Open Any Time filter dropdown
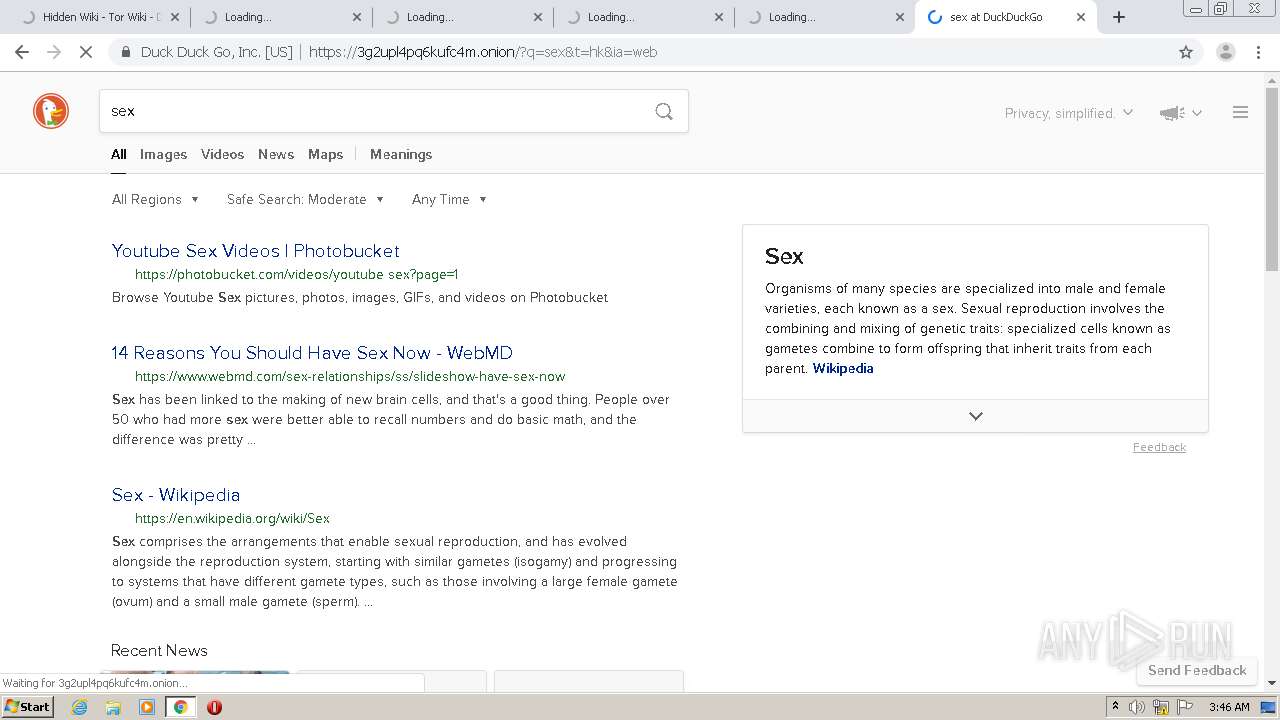Image resolution: width=1280 pixels, height=720 pixels. pyautogui.click(x=449, y=199)
